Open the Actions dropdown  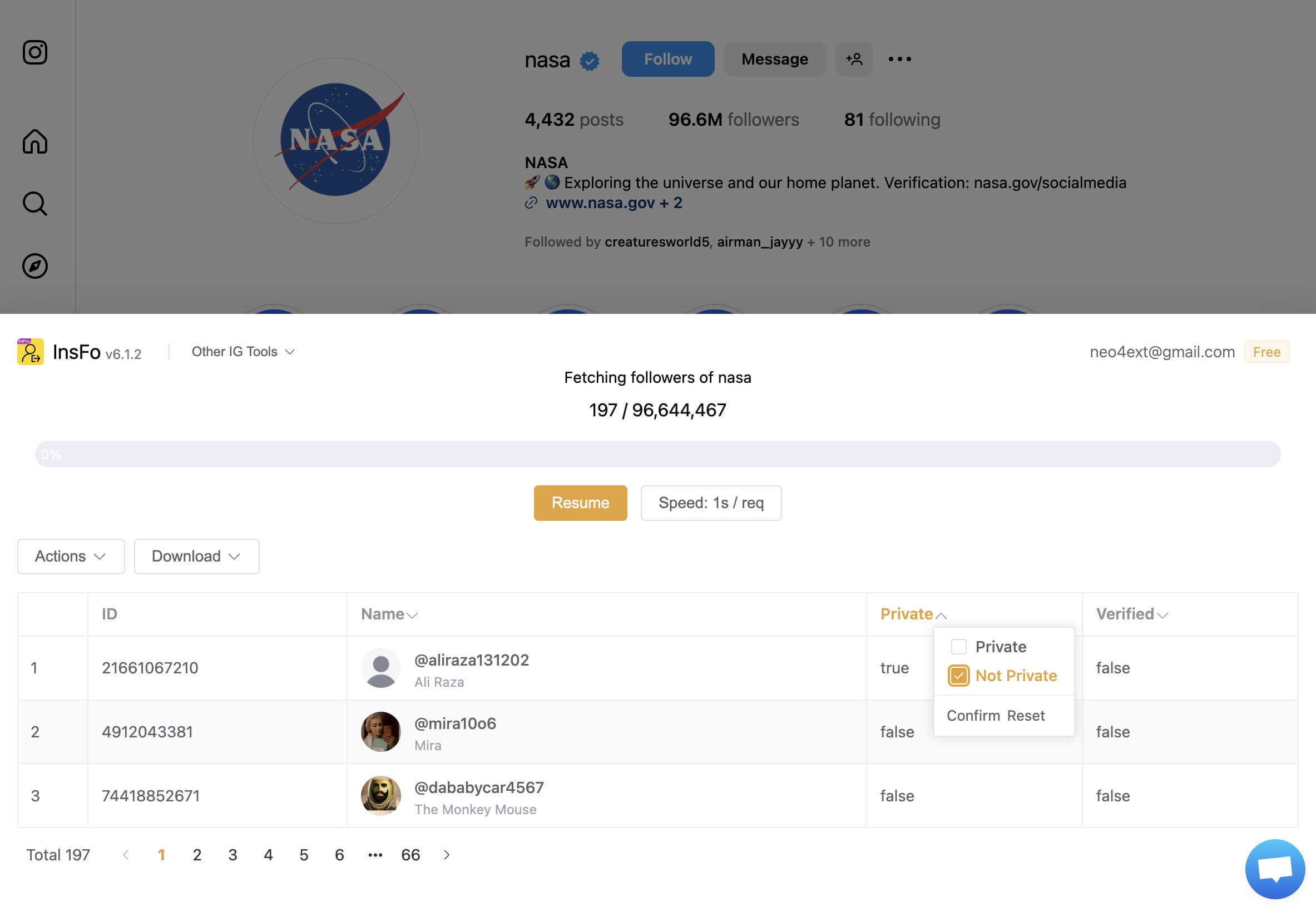coord(71,556)
